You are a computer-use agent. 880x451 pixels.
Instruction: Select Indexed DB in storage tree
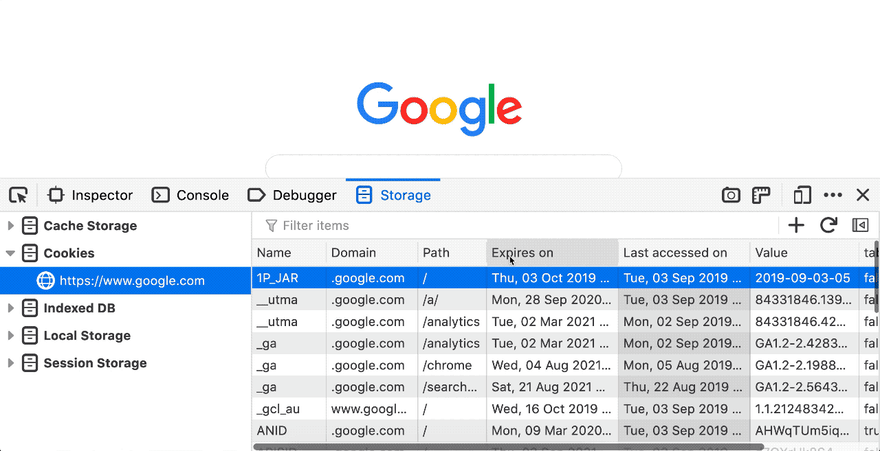pos(79,308)
